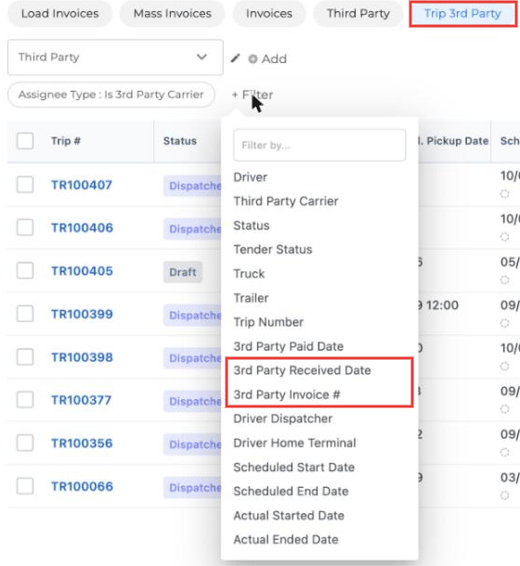
Task: Choose Driver Home Terminal filter option
Action: pos(294,443)
